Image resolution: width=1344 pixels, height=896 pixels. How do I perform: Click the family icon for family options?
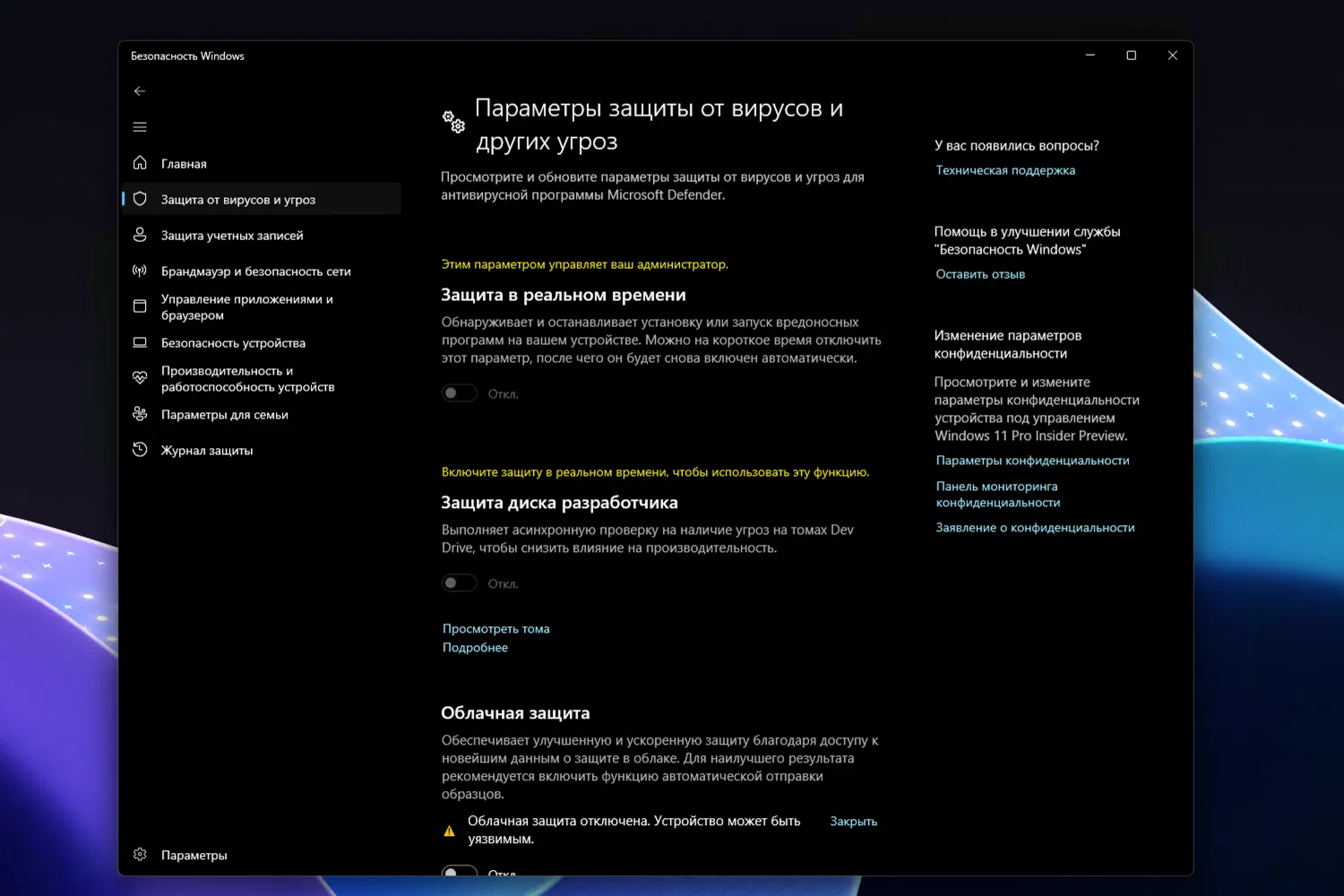point(140,414)
